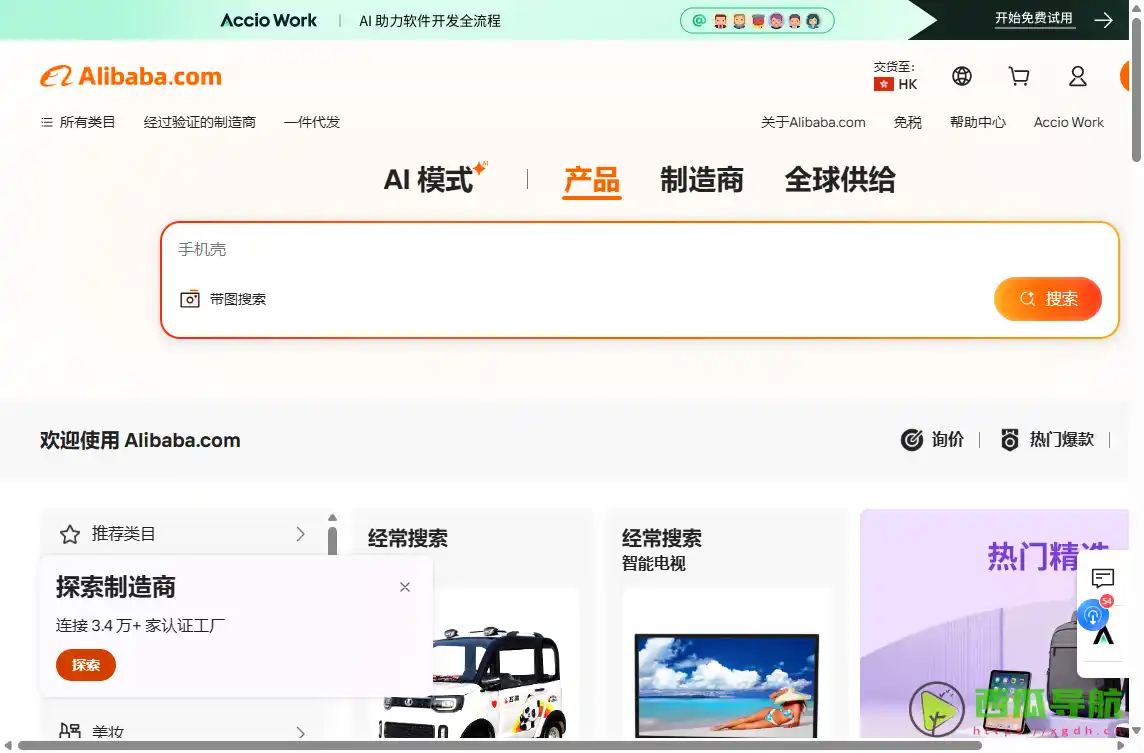Open the 热门精选 purple promo banner

(994, 623)
